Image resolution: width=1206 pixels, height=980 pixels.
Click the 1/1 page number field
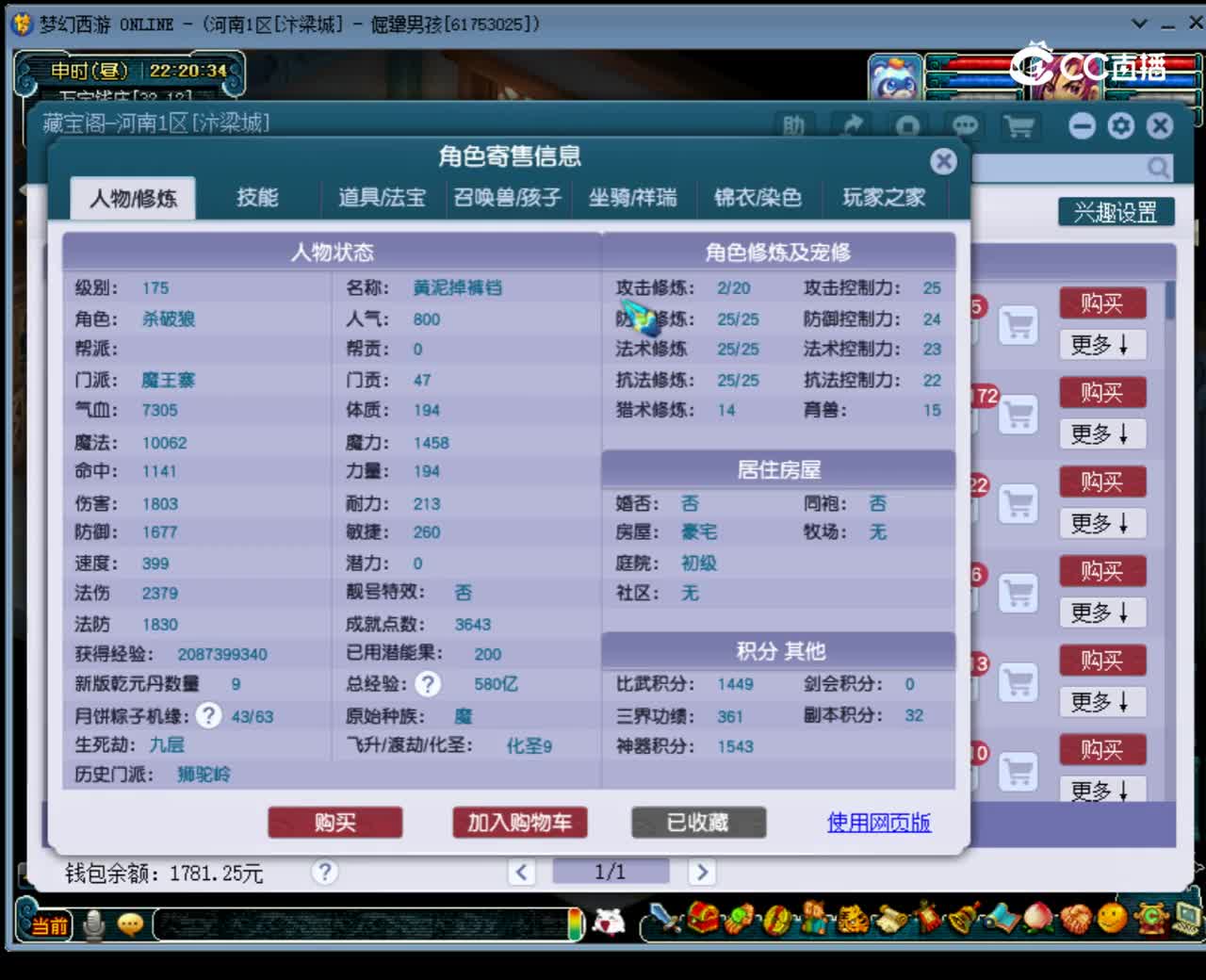pyautogui.click(x=611, y=872)
